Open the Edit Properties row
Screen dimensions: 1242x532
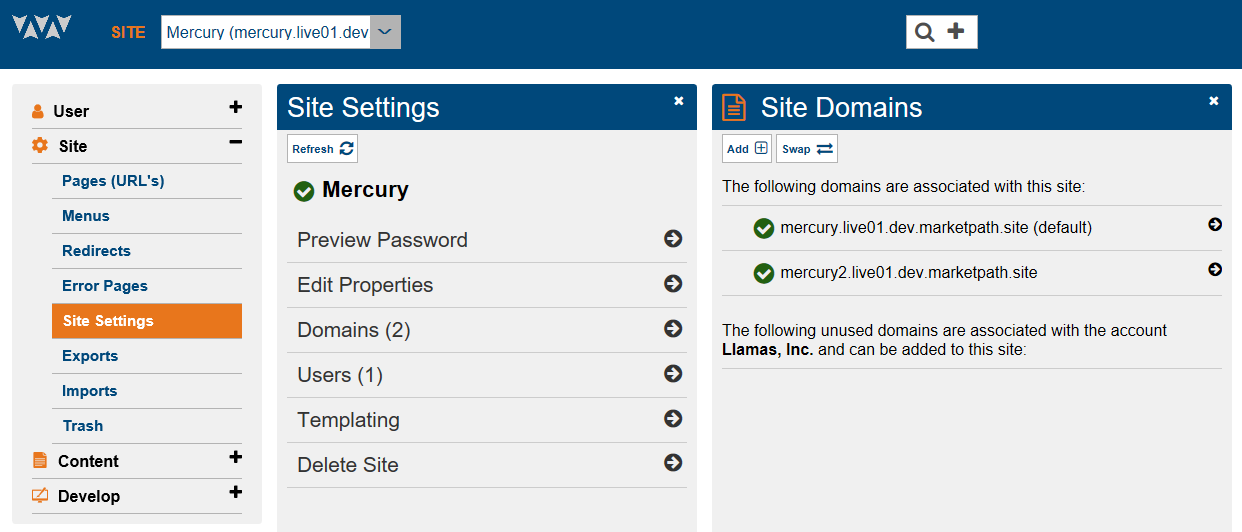coord(486,285)
